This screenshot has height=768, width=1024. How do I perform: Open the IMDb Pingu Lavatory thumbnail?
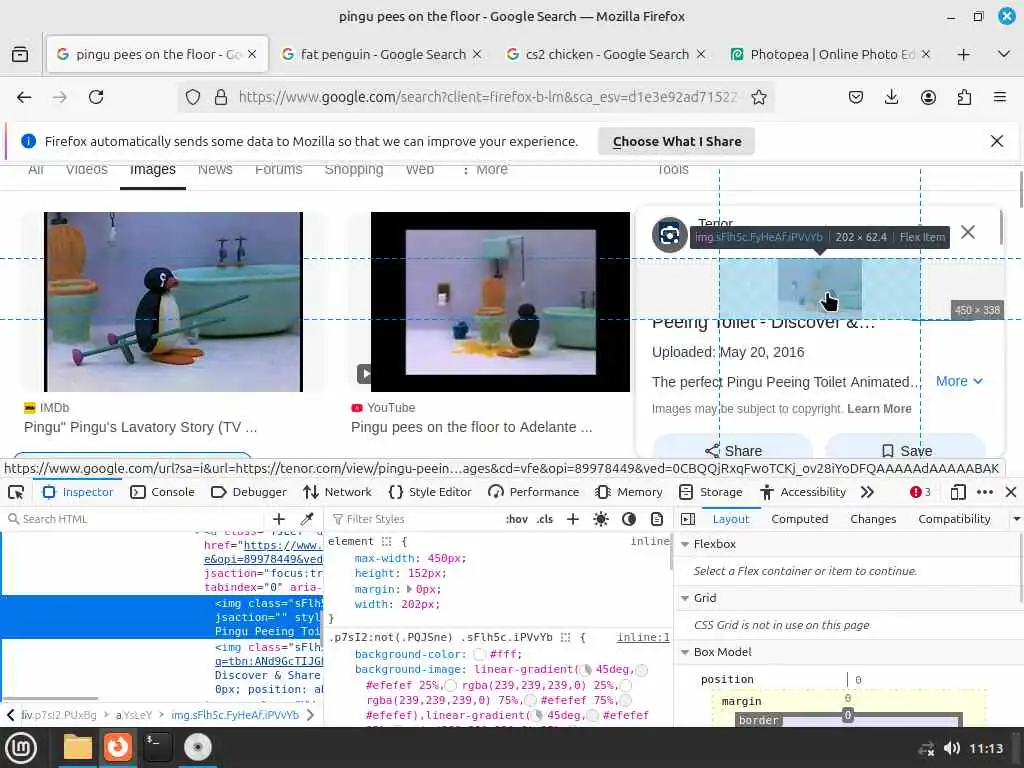(173, 302)
